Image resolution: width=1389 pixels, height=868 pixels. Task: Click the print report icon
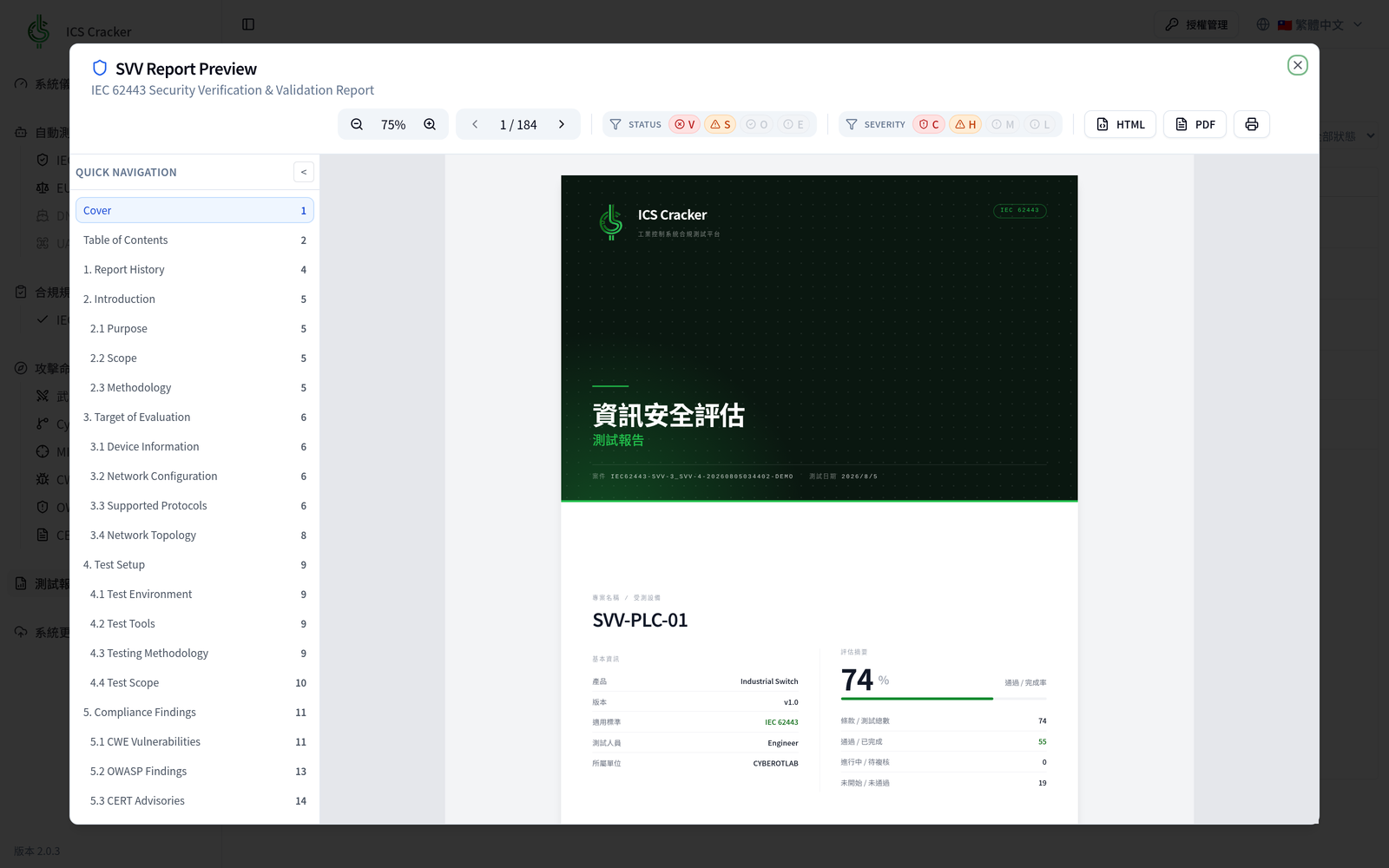(x=1252, y=124)
